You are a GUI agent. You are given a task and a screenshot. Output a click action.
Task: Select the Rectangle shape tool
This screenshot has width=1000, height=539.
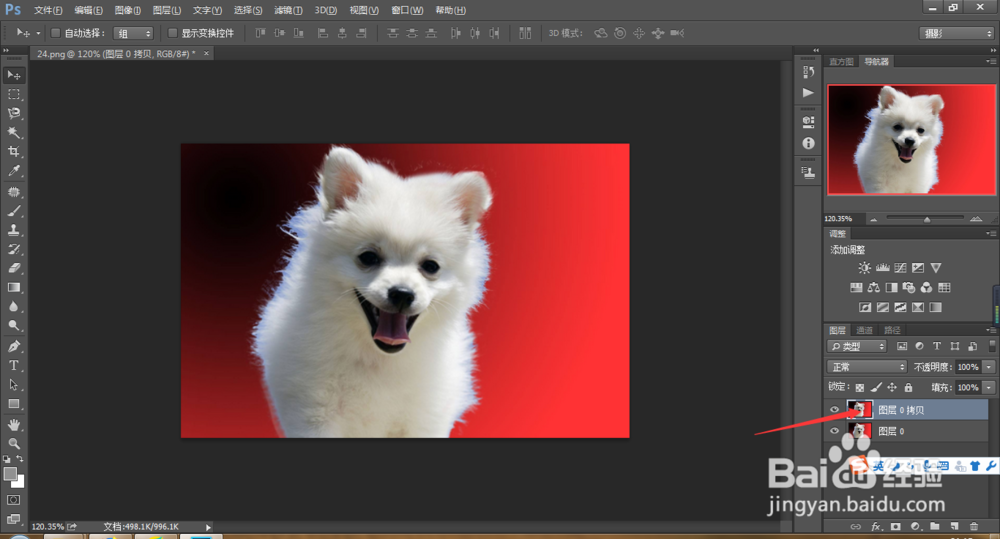pyautogui.click(x=14, y=404)
